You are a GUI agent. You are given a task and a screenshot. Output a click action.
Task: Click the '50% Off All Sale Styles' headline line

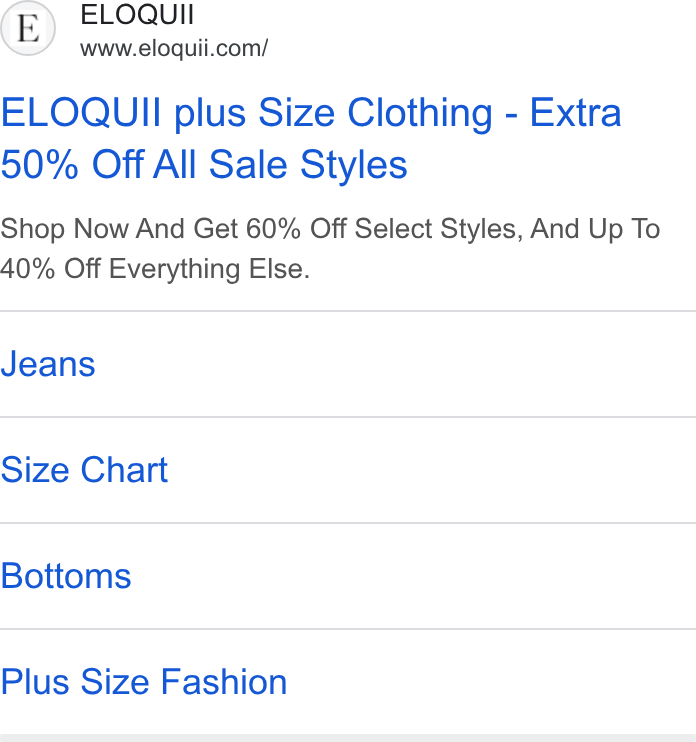pyautogui.click(x=204, y=165)
